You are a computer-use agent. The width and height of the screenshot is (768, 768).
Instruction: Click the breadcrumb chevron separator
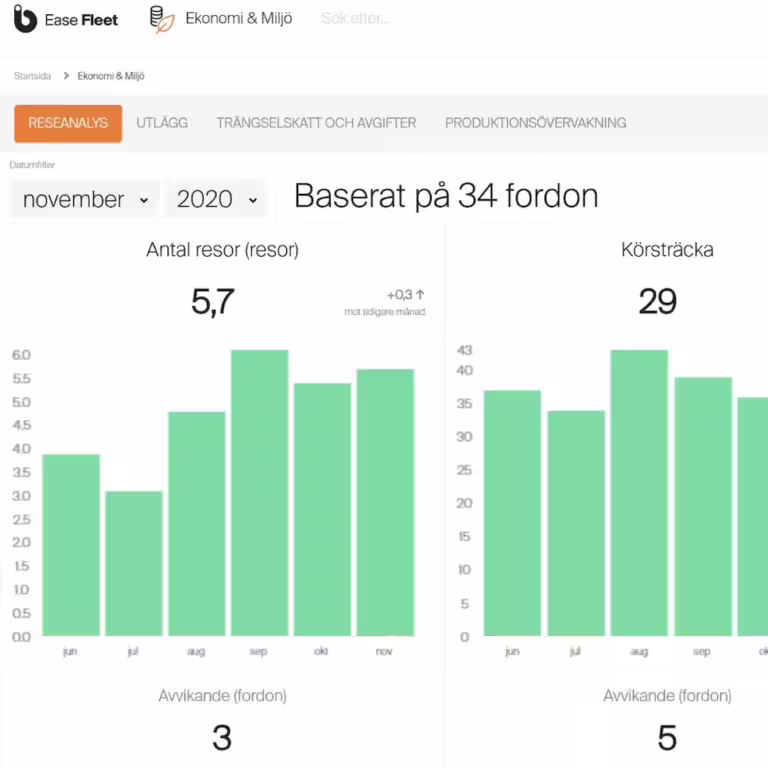click(65, 76)
